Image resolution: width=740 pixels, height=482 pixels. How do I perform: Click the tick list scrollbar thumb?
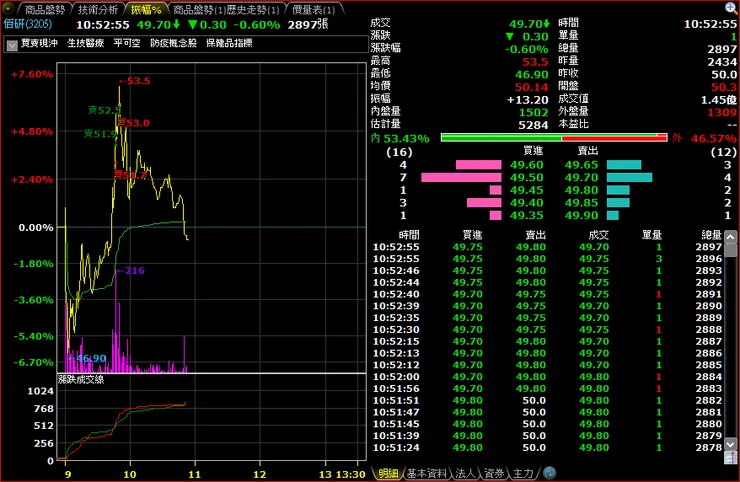(731, 249)
